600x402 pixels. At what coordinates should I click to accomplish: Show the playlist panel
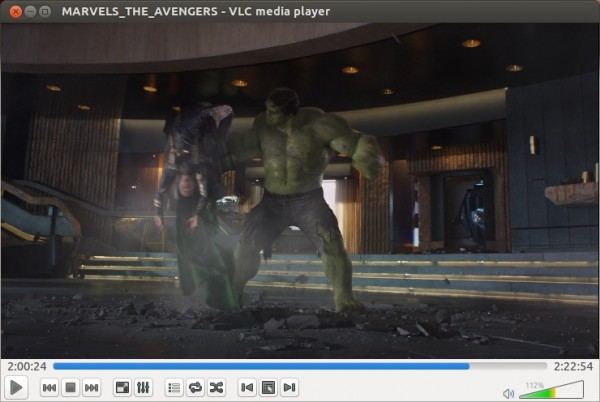(174, 387)
